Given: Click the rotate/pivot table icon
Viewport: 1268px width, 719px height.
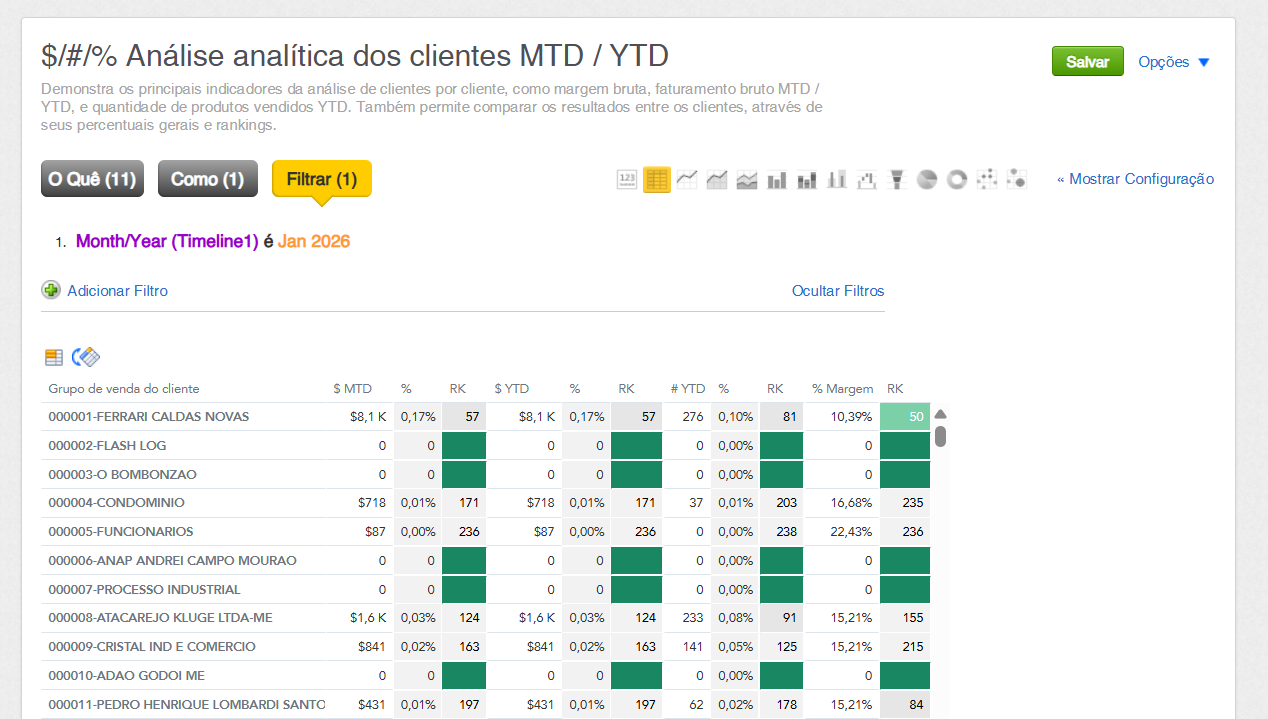Looking at the screenshot, I should pos(86,357).
